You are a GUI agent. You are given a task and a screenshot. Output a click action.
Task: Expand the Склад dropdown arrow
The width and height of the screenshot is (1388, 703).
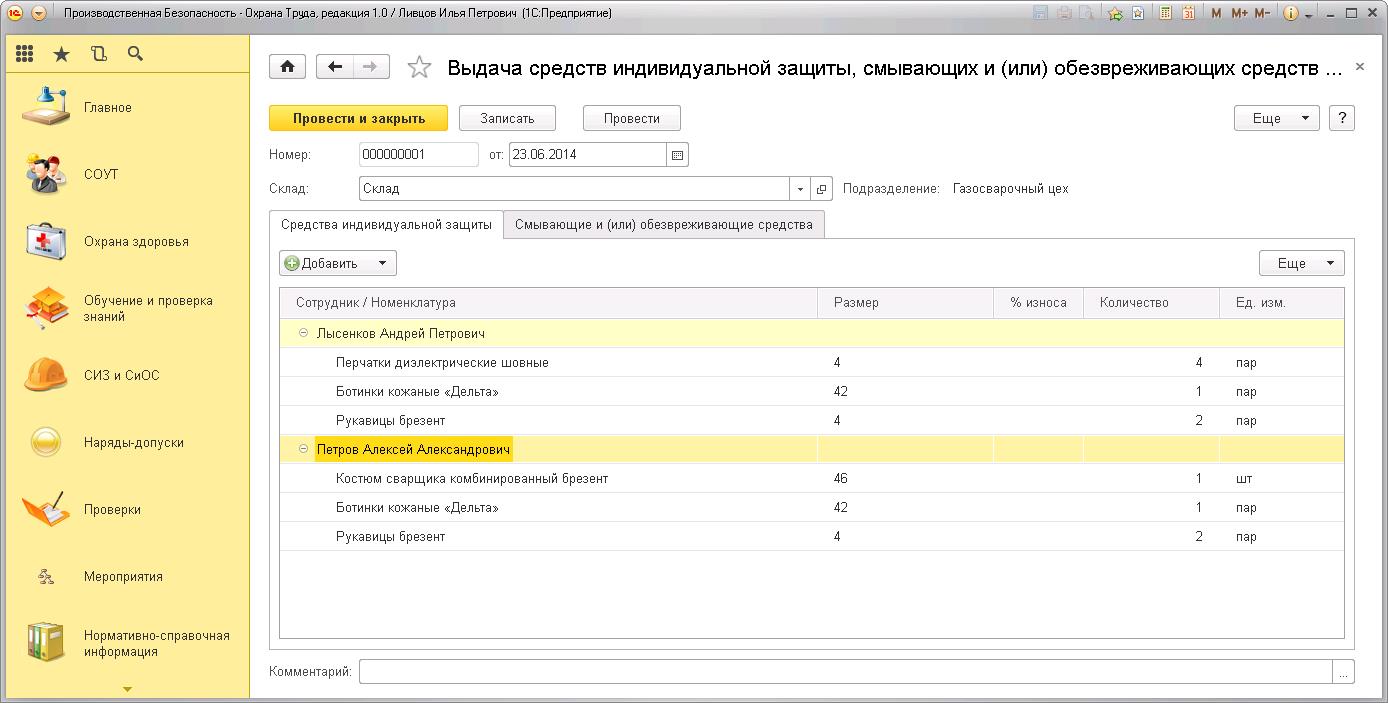point(800,189)
